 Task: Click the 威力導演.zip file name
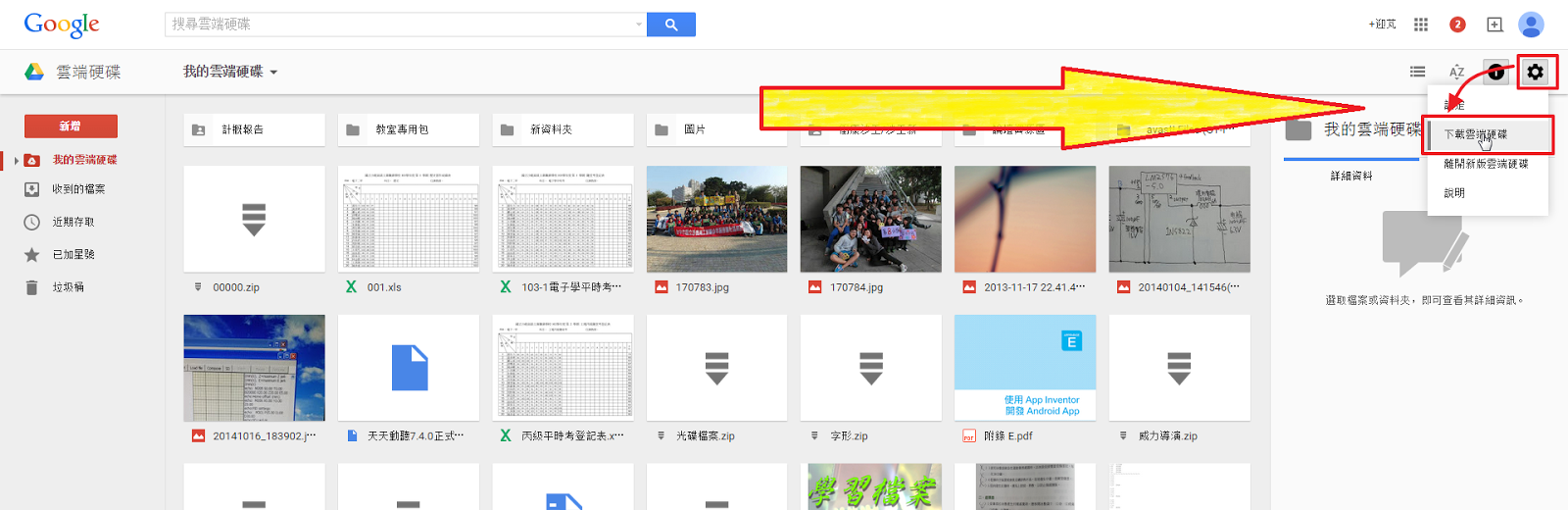pyautogui.click(x=1168, y=436)
